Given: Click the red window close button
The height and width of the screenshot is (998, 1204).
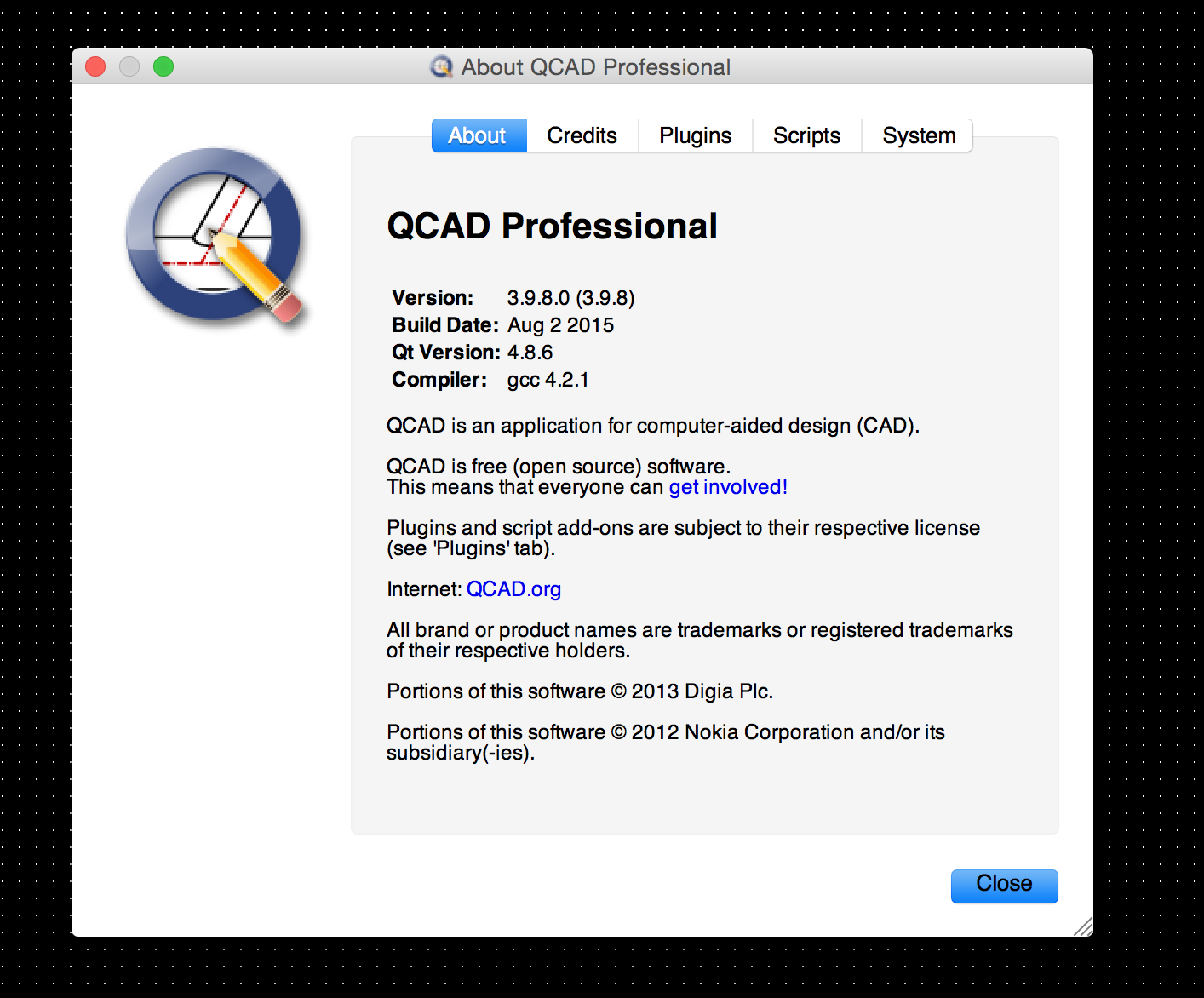Looking at the screenshot, I should point(95,66).
